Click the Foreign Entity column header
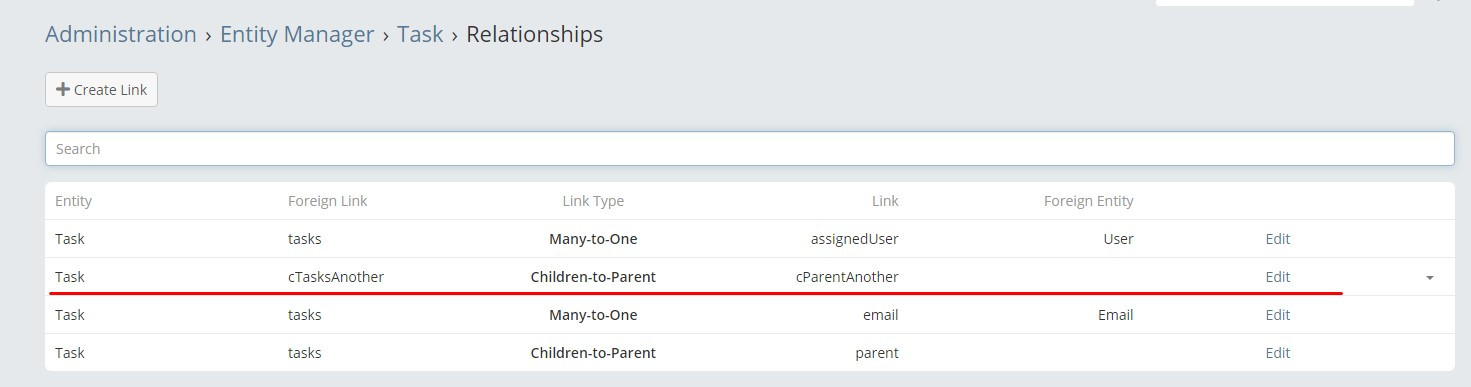 tap(1089, 201)
